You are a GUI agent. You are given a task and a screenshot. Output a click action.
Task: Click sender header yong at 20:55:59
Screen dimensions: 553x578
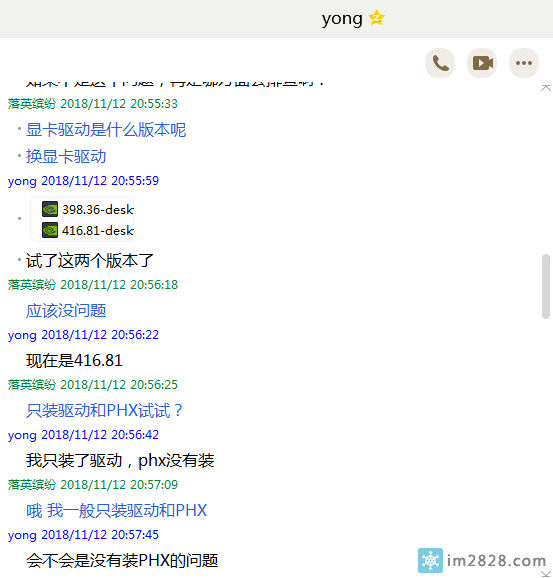[x=83, y=181]
